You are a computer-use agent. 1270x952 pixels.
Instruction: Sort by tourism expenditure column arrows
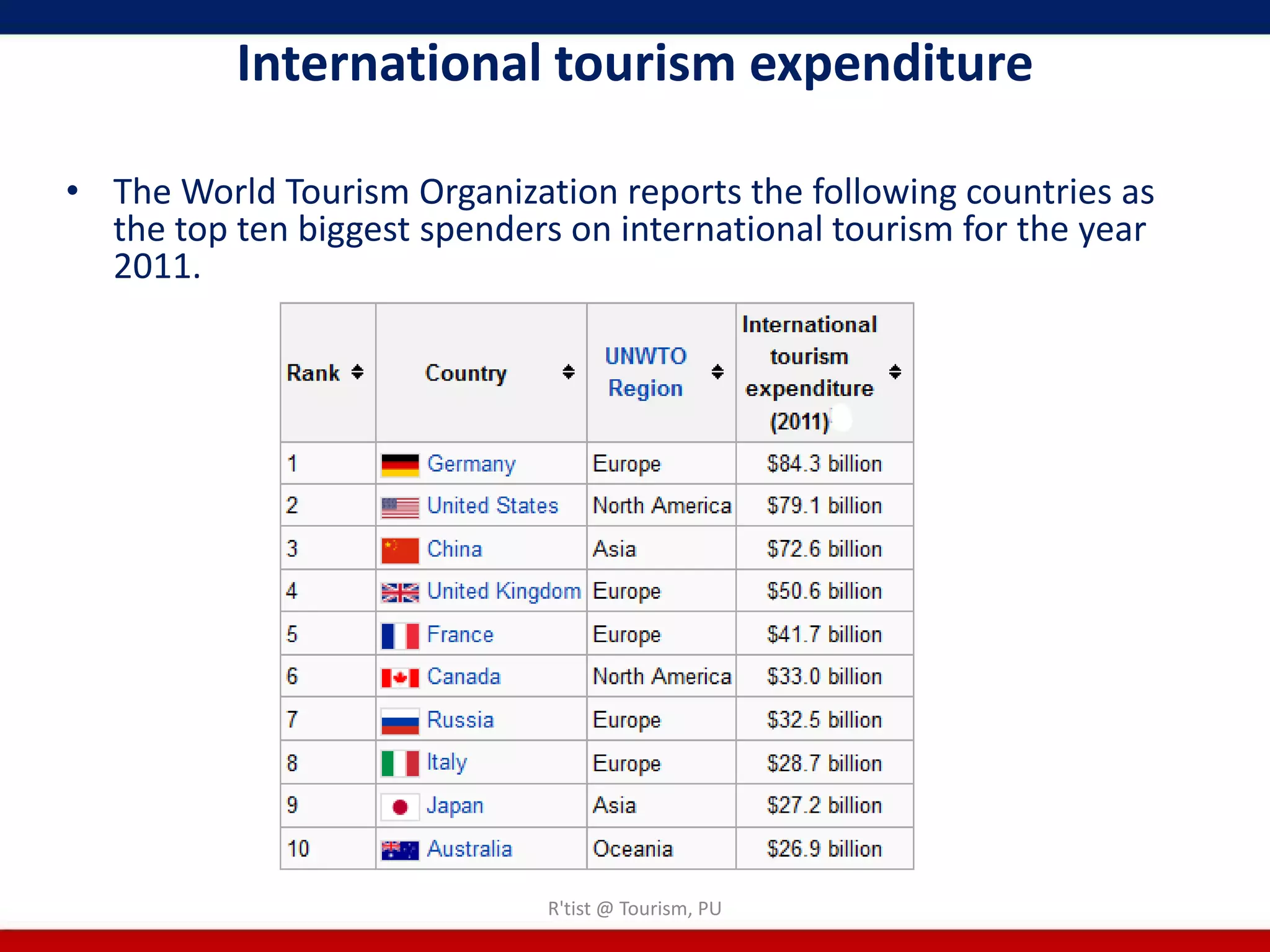coord(895,372)
